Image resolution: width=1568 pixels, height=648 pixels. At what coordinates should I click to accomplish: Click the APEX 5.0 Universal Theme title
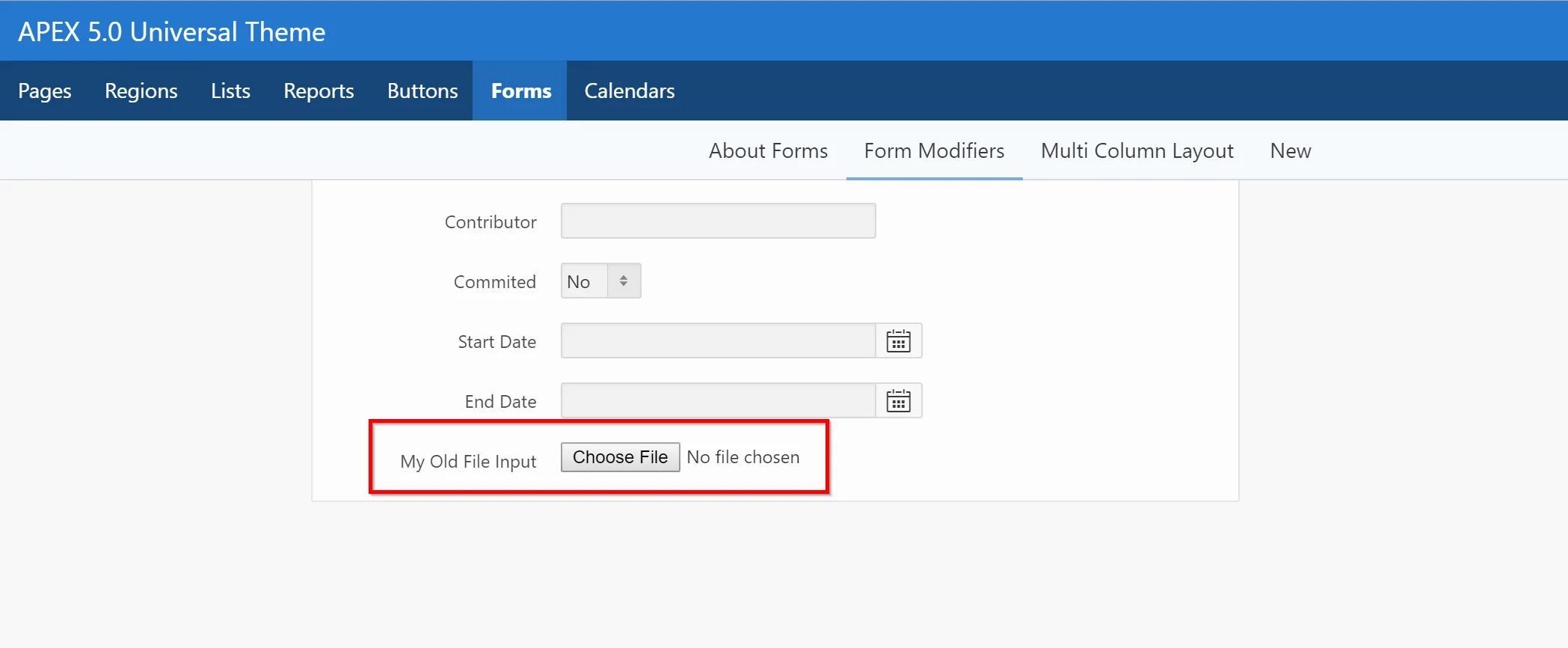click(172, 31)
